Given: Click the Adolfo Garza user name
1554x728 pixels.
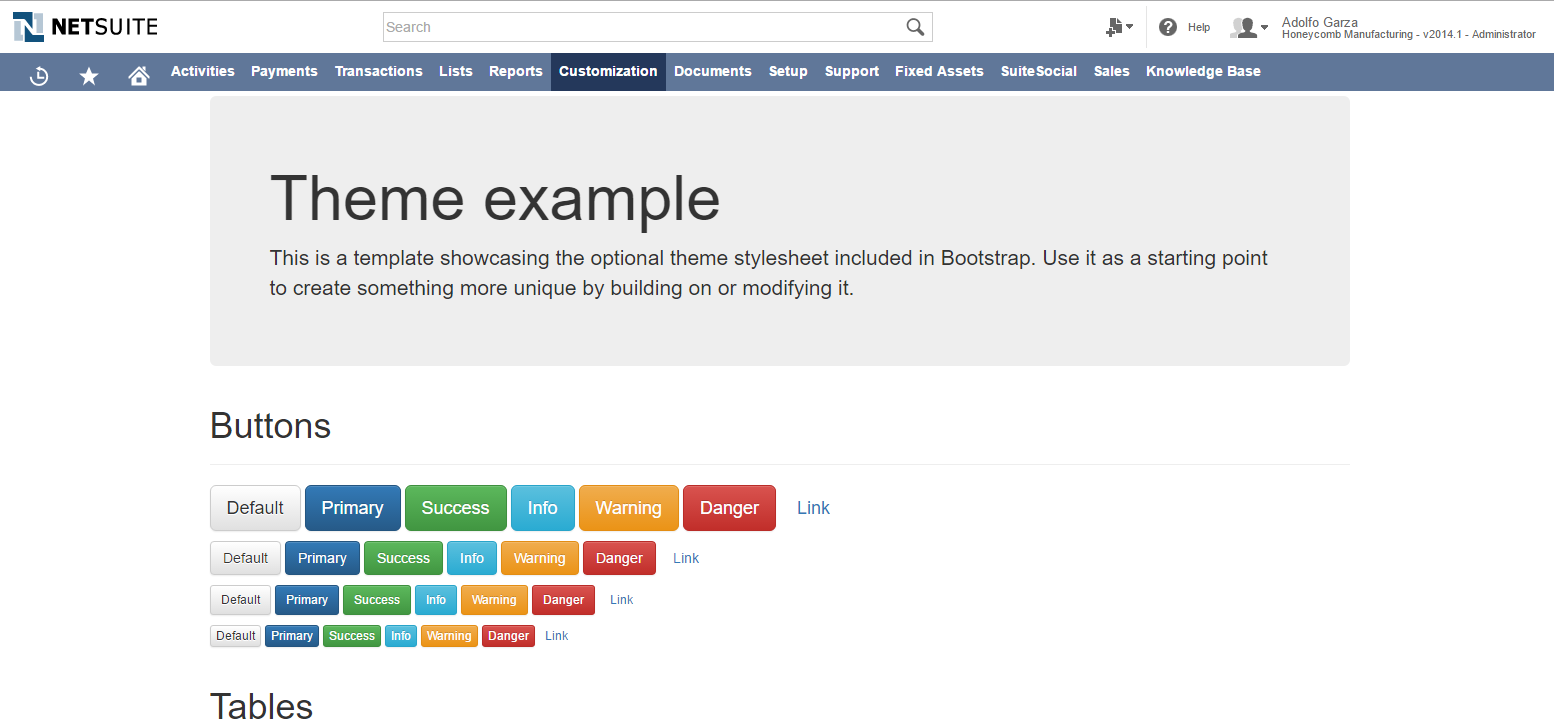Looking at the screenshot, I should 1320,22.
